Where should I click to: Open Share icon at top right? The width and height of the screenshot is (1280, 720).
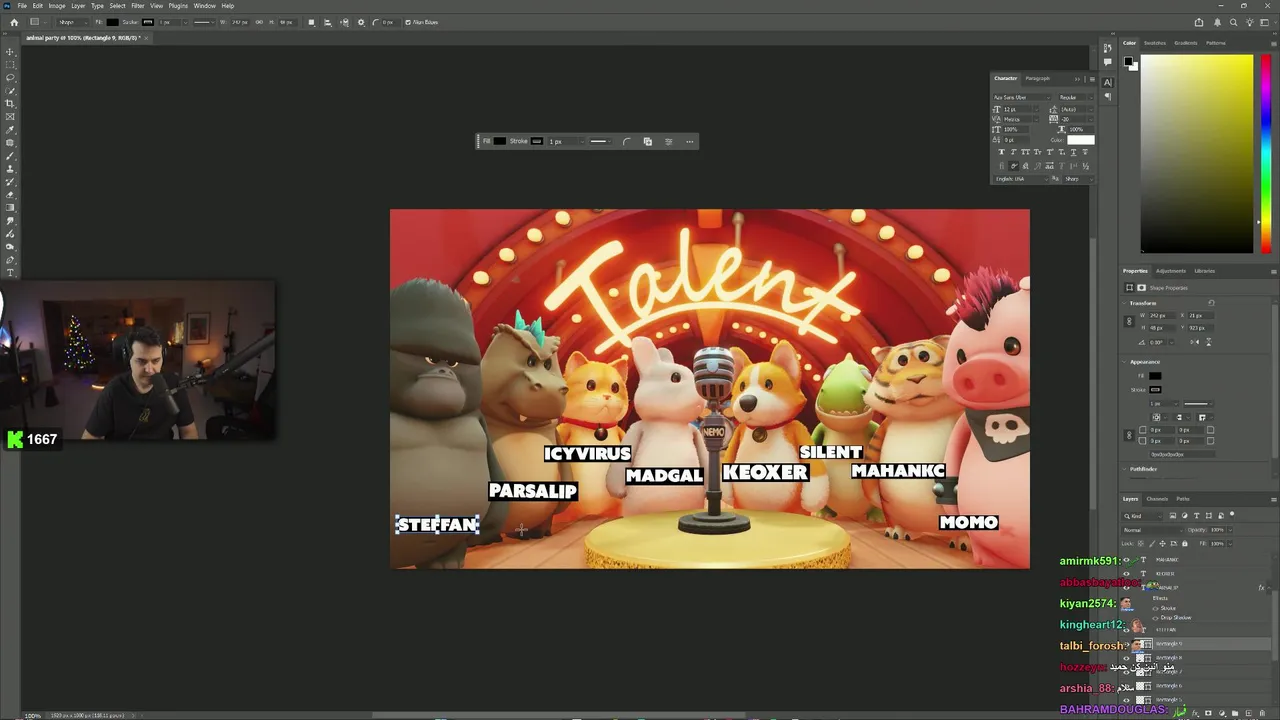[x=1199, y=22]
